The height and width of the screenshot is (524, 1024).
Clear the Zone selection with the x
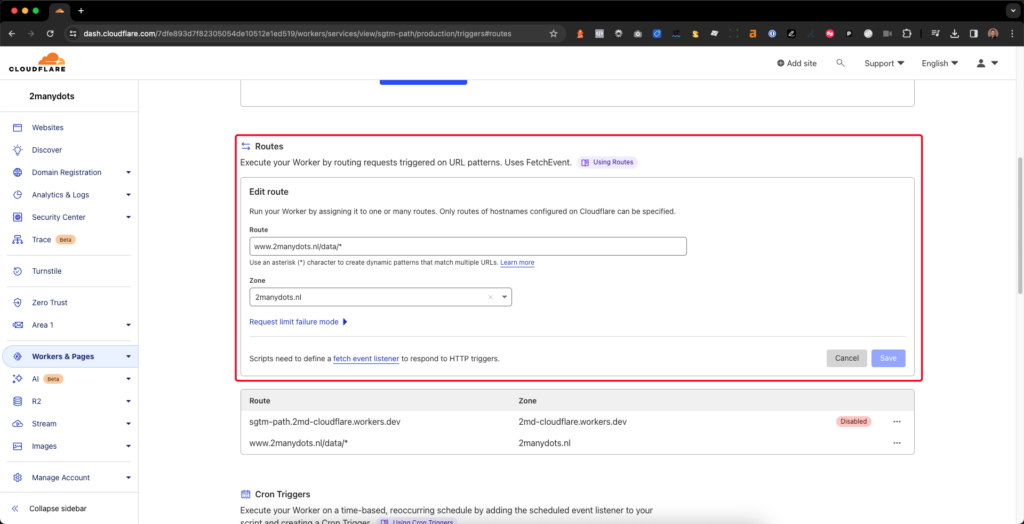(x=490, y=297)
